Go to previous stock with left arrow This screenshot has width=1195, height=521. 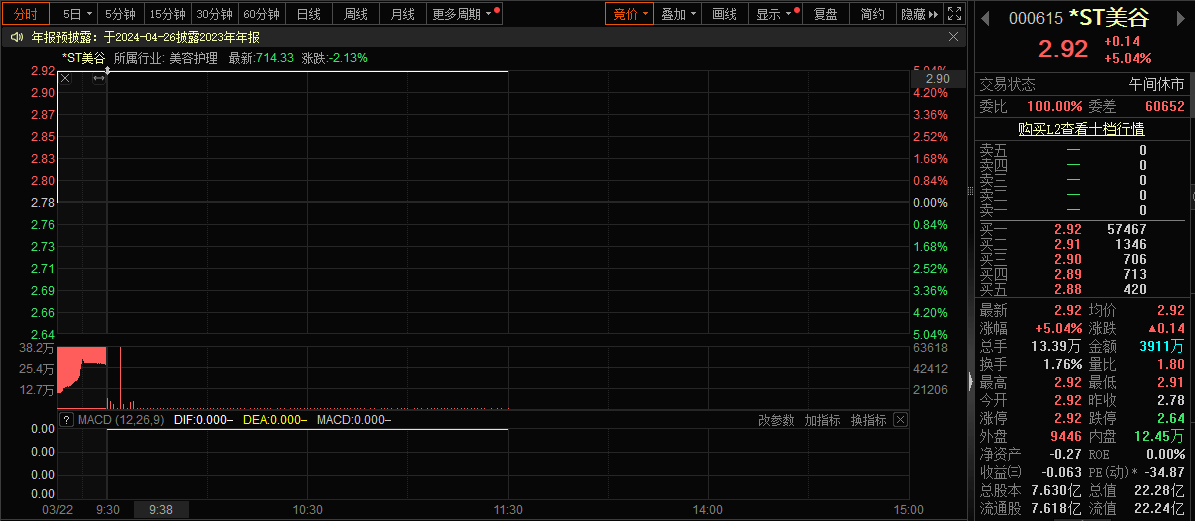984,18
